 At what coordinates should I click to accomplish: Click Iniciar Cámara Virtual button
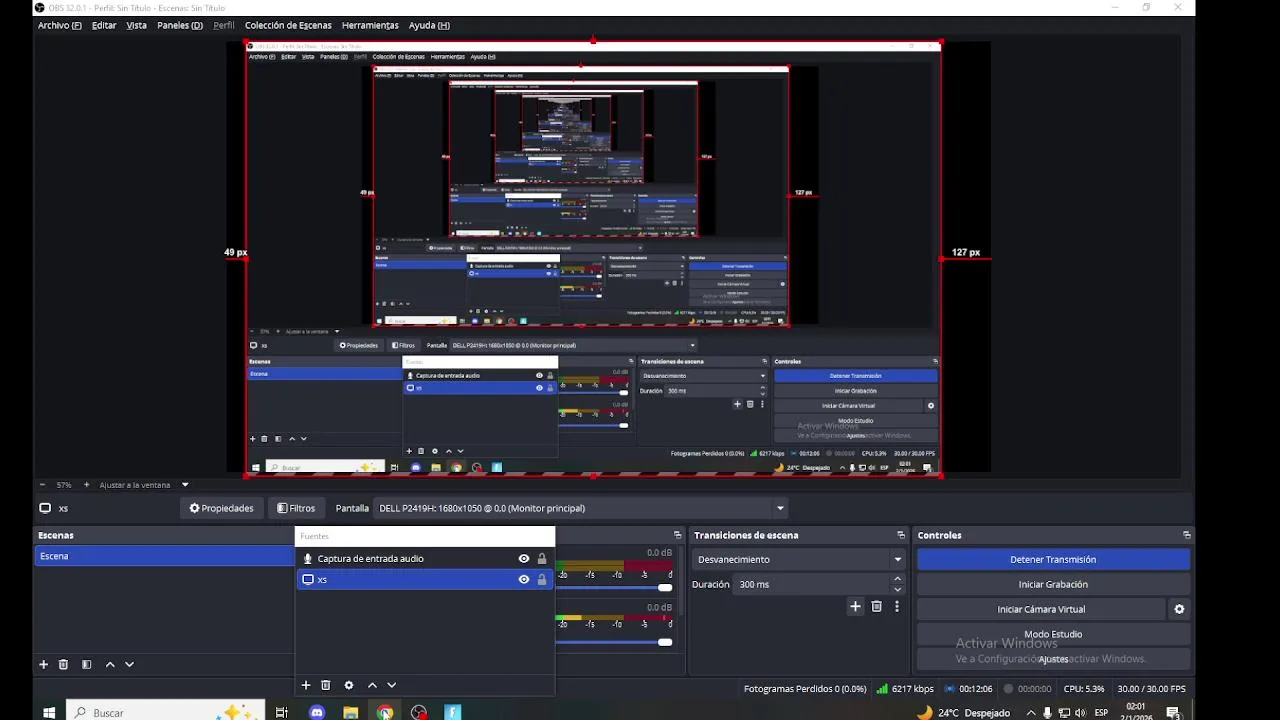[1041, 609]
